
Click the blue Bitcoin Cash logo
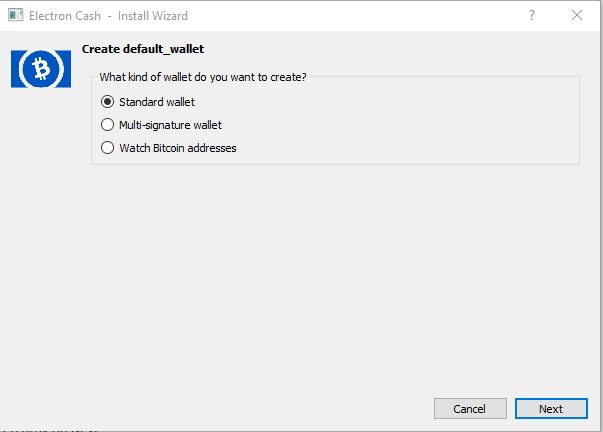tap(41, 69)
